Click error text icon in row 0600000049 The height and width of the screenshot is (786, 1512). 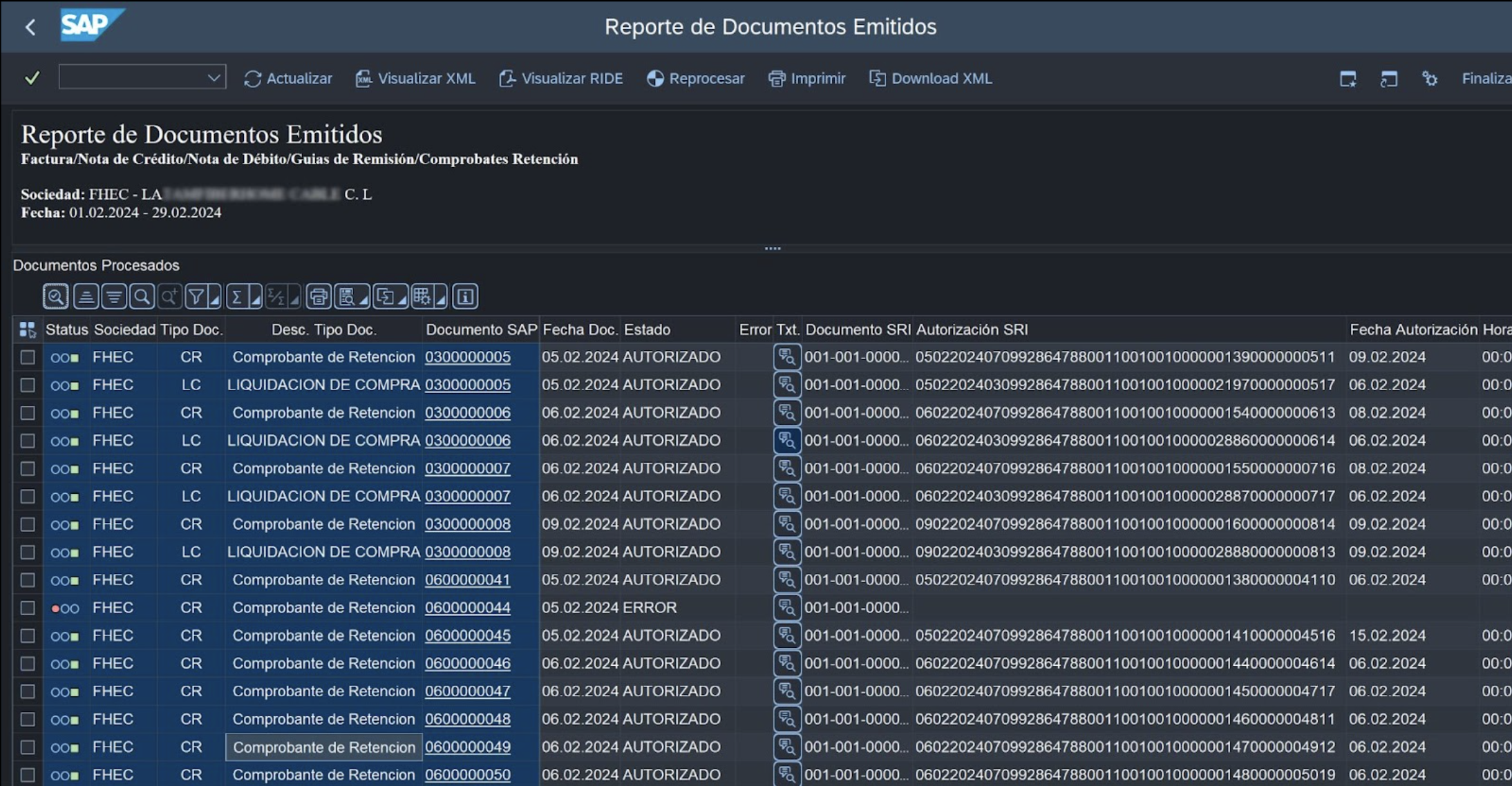[x=786, y=747]
